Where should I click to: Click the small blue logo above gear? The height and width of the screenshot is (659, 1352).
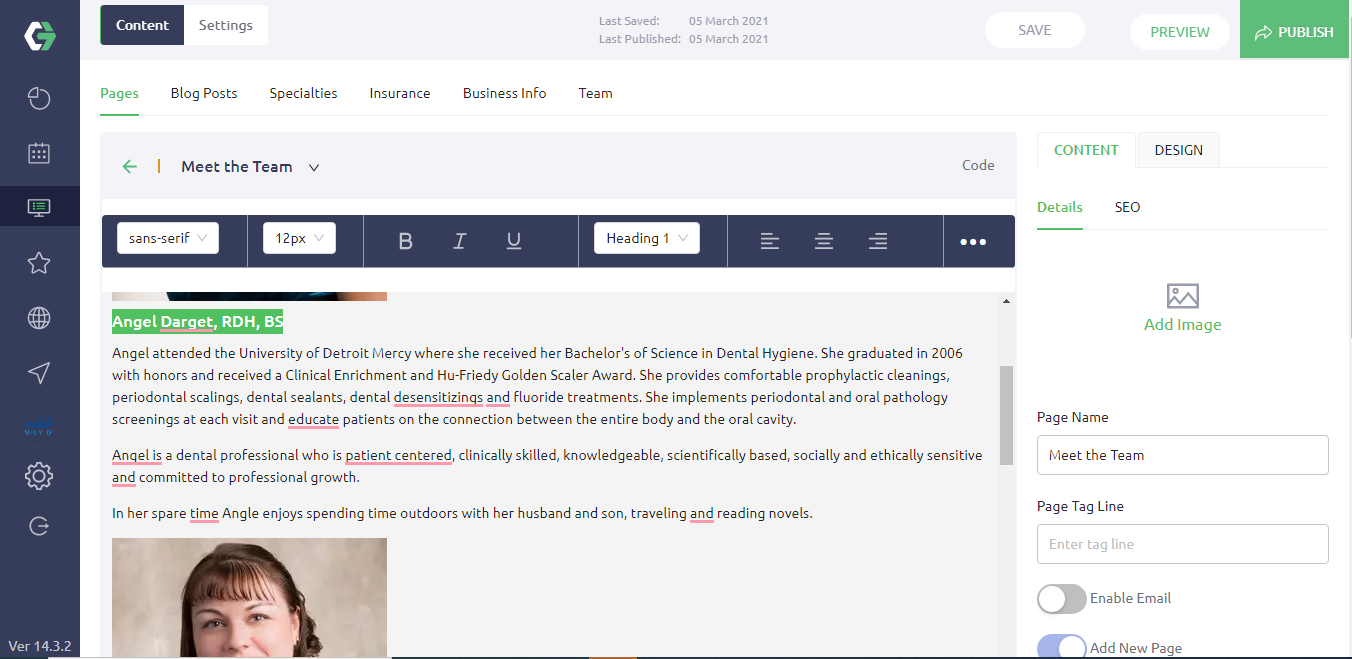(x=39, y=427)
